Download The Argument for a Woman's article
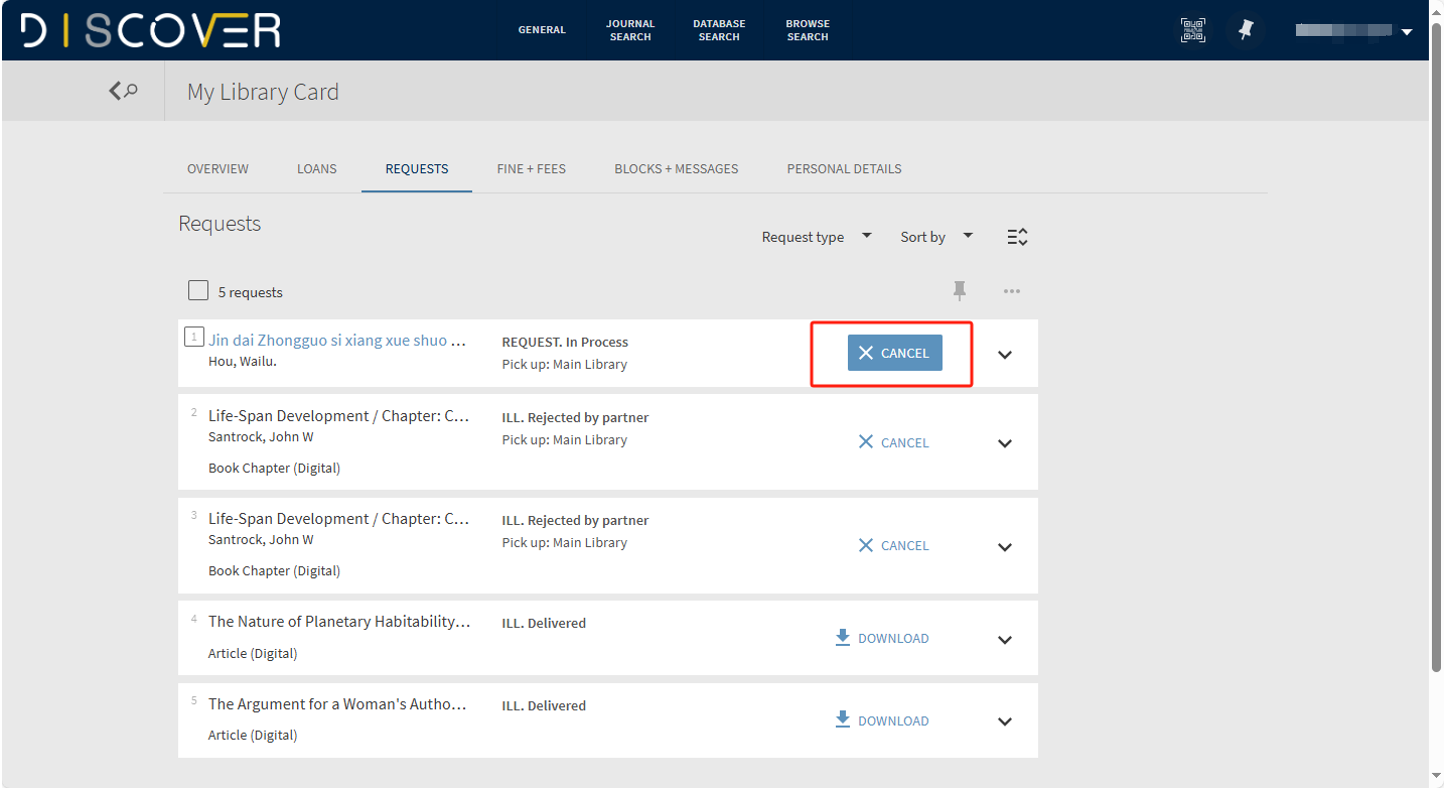This screenshot has width=1444, height=788. point(882,720)
